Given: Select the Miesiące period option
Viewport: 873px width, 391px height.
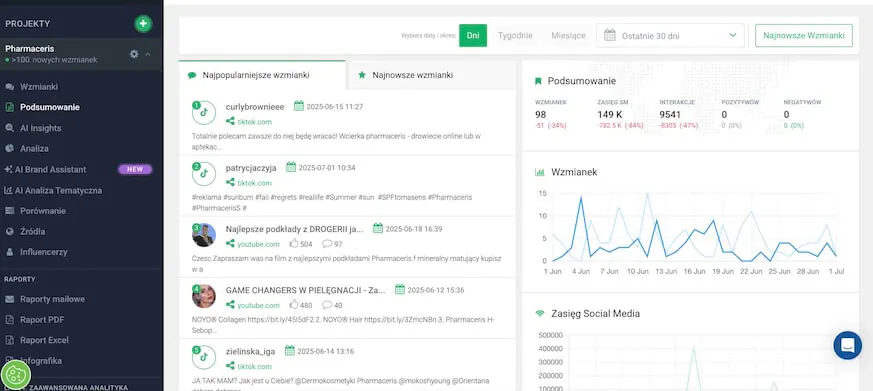Looking at the screenshot, I should [568, 35].
